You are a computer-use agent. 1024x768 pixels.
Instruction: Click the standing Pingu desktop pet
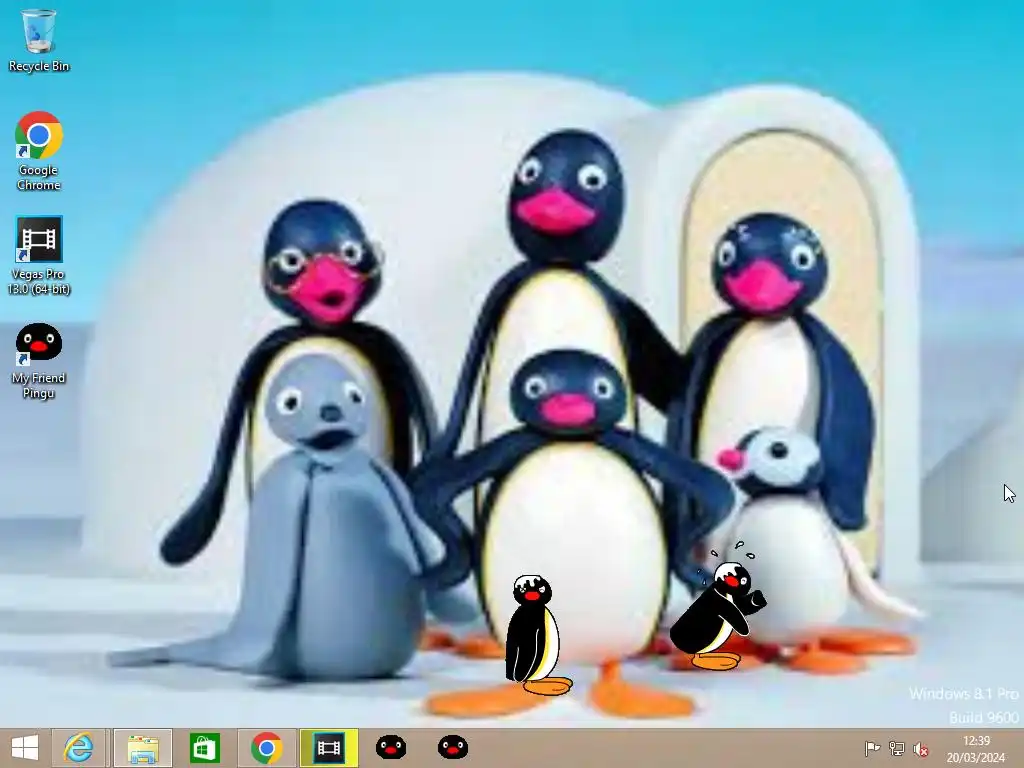click(537, 635)
